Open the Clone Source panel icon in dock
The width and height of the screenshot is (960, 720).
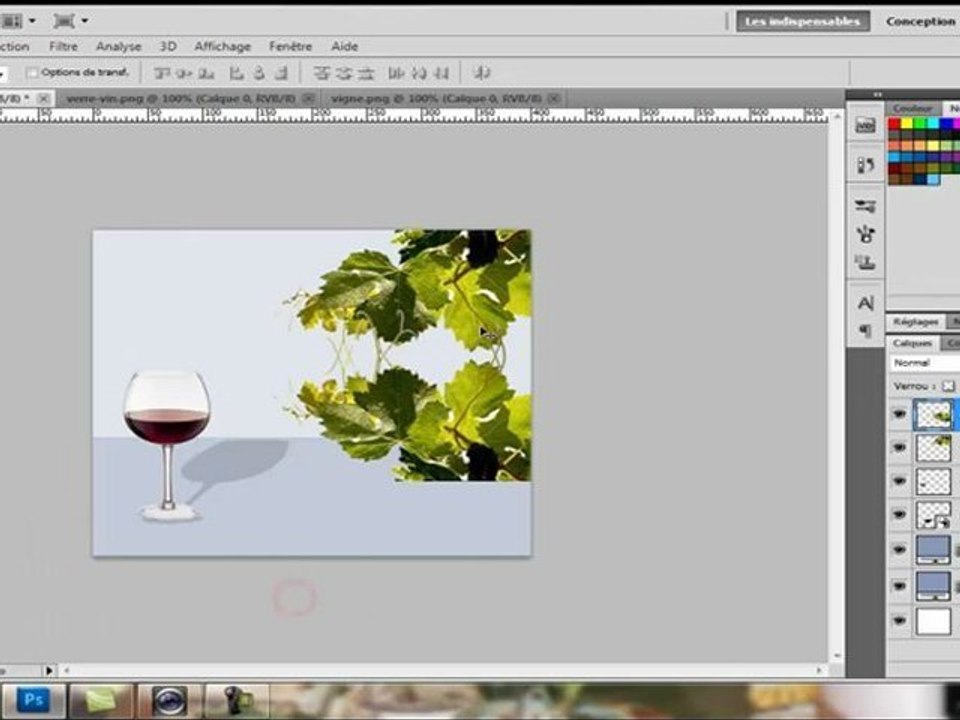[x=865, y=263]
